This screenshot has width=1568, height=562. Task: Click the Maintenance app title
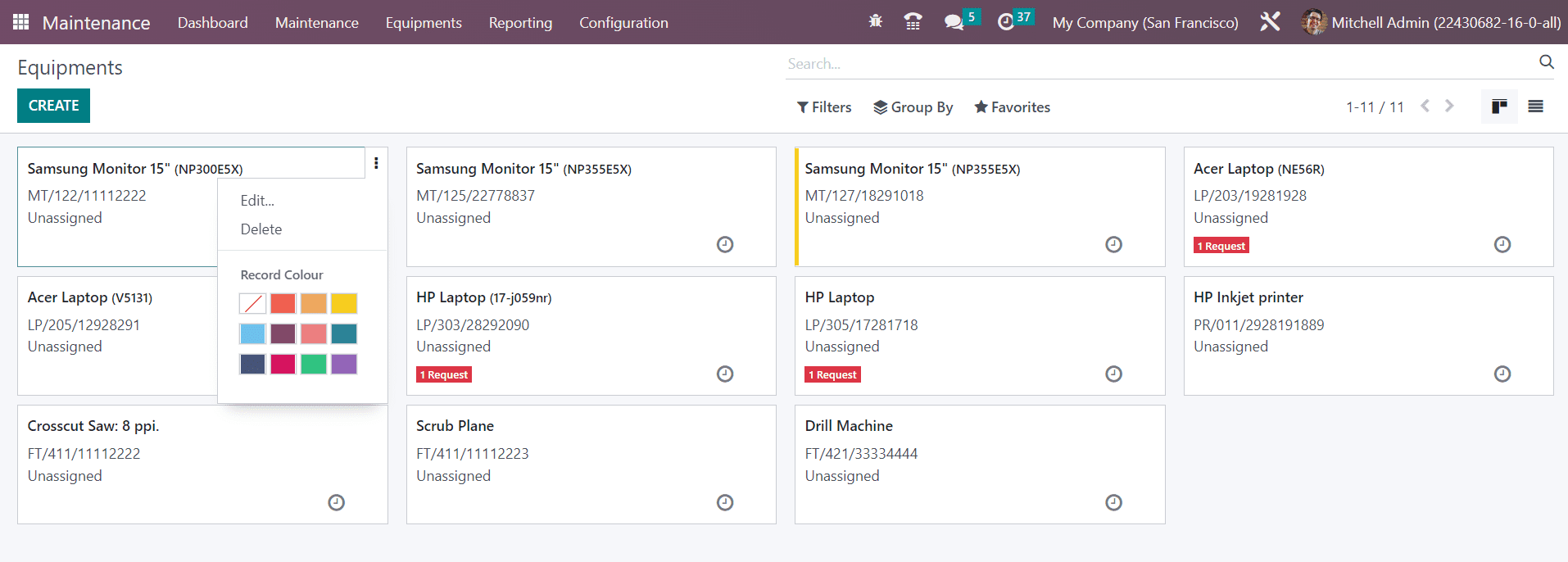click(x=96, y=22)
